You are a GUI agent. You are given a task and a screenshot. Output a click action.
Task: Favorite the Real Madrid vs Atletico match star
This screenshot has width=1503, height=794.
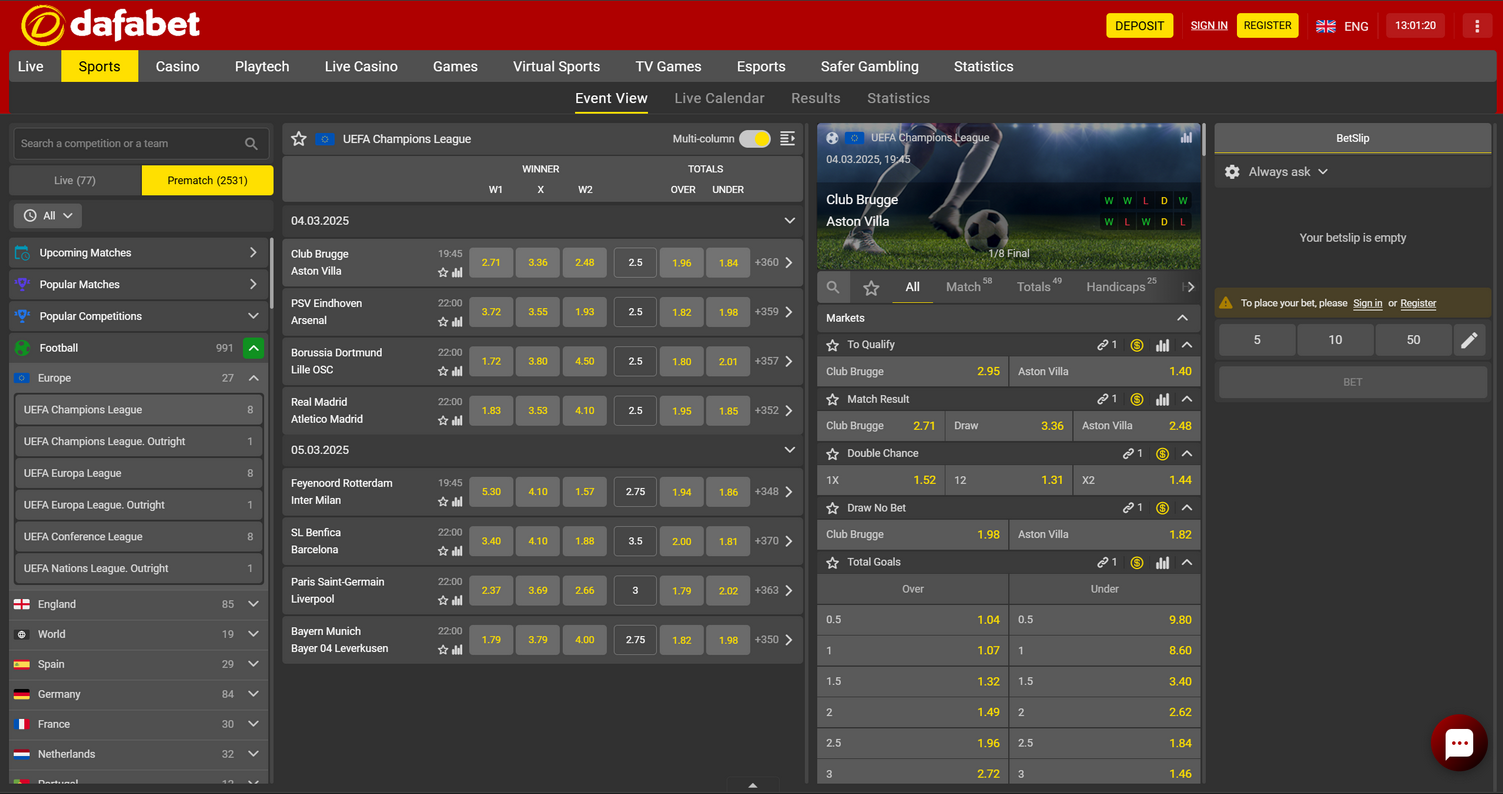443,421
